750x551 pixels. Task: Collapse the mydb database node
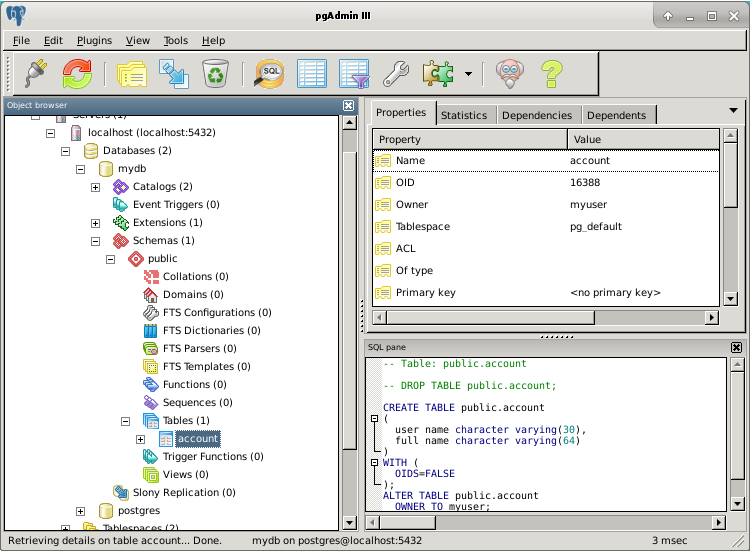click(80, 169)
